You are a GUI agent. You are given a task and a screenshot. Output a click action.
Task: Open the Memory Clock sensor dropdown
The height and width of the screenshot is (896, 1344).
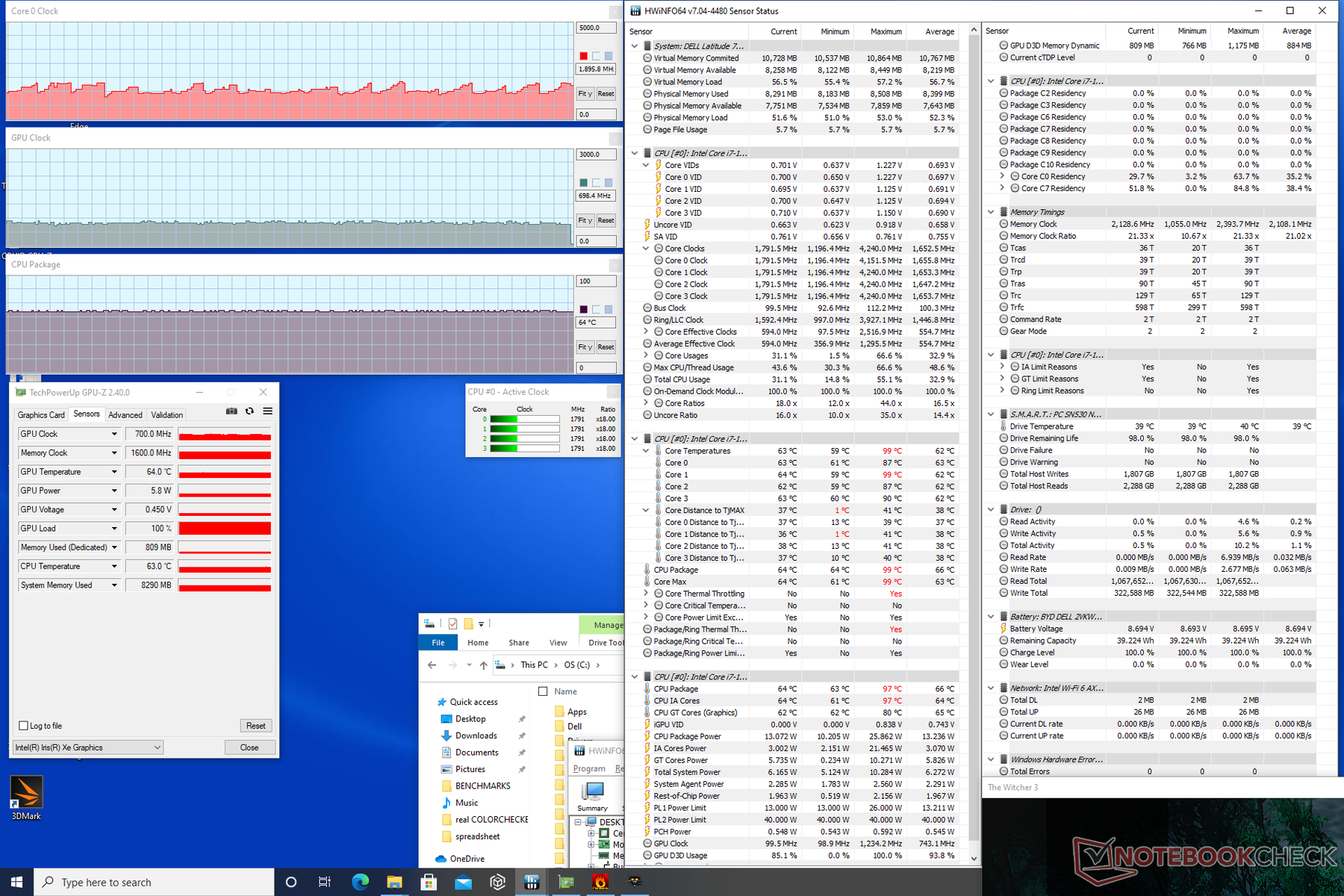tap(114, 452)
